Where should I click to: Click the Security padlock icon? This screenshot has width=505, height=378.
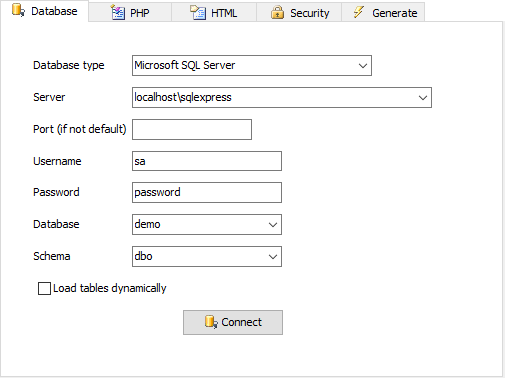tap(277, 13)
